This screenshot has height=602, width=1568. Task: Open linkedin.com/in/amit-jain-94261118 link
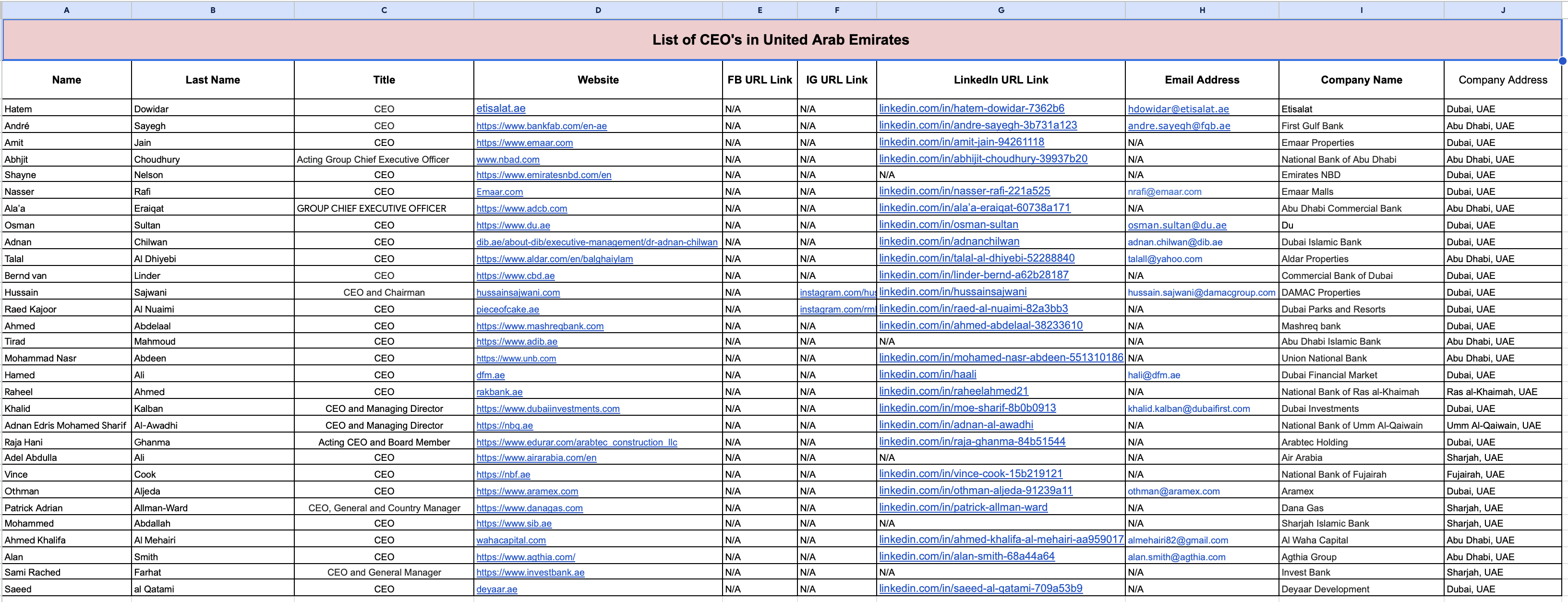point(961,142)
